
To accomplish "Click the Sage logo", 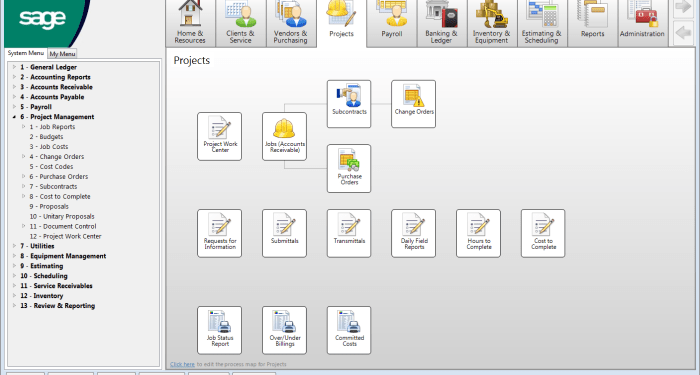I will tap(42, 19).
